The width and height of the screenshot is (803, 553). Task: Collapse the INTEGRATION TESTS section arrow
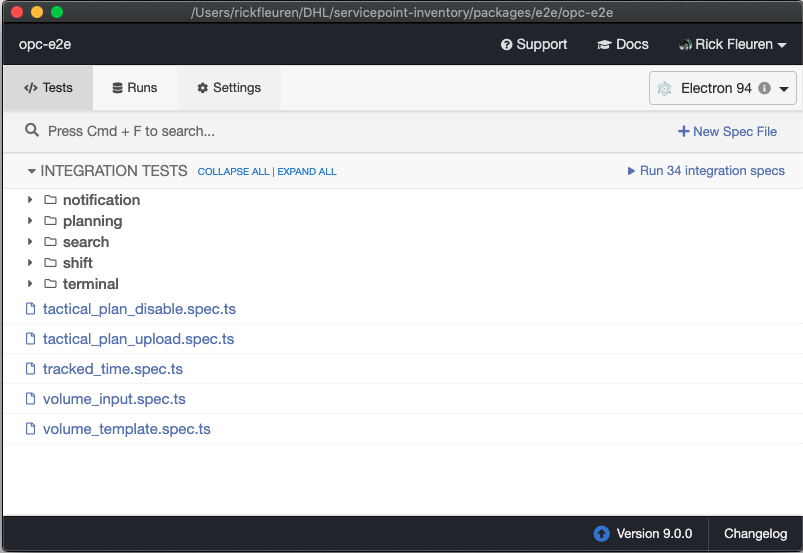32,171
